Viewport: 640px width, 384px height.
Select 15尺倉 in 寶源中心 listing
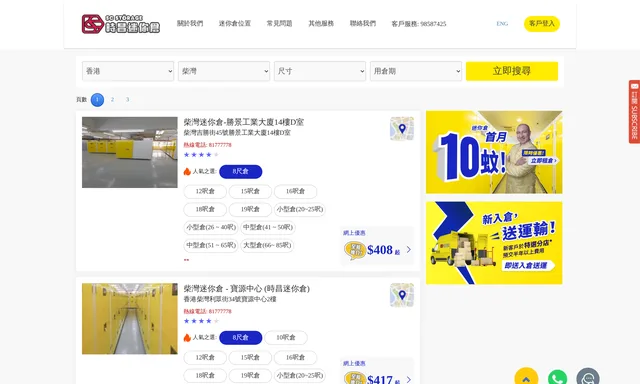[250, 357]
